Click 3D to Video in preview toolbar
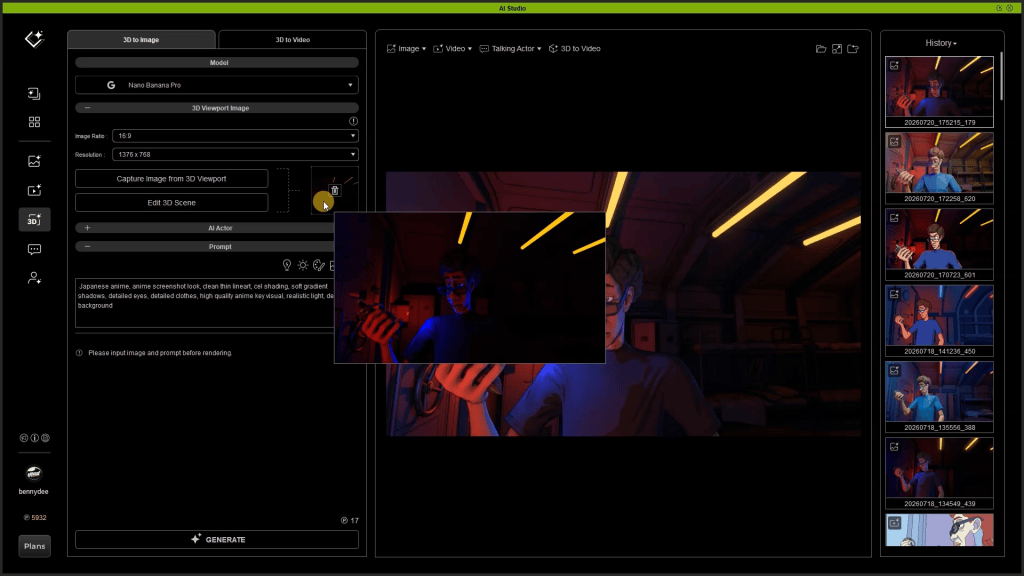The image size is (1024, 576). 575,49
